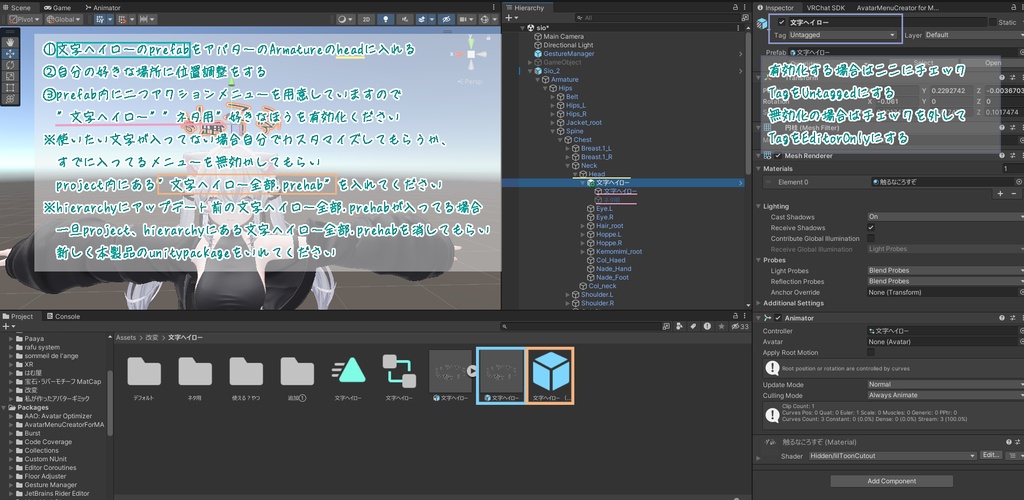This screenshot has height=500, width=1024.
Task: Open Light Probes Blend Probes dropdown
Action: [945, 270]
